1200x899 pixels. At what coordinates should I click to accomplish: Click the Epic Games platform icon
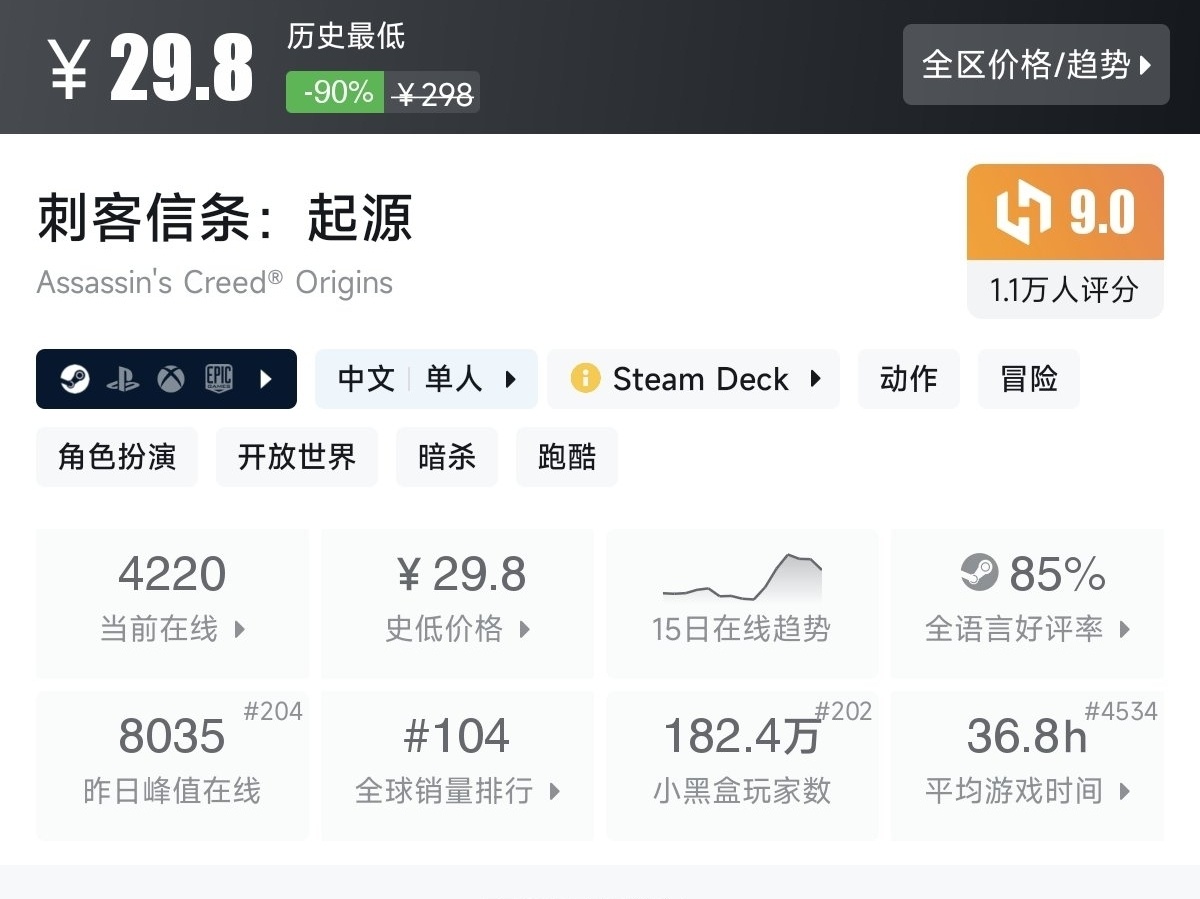(x=219, y=379)
